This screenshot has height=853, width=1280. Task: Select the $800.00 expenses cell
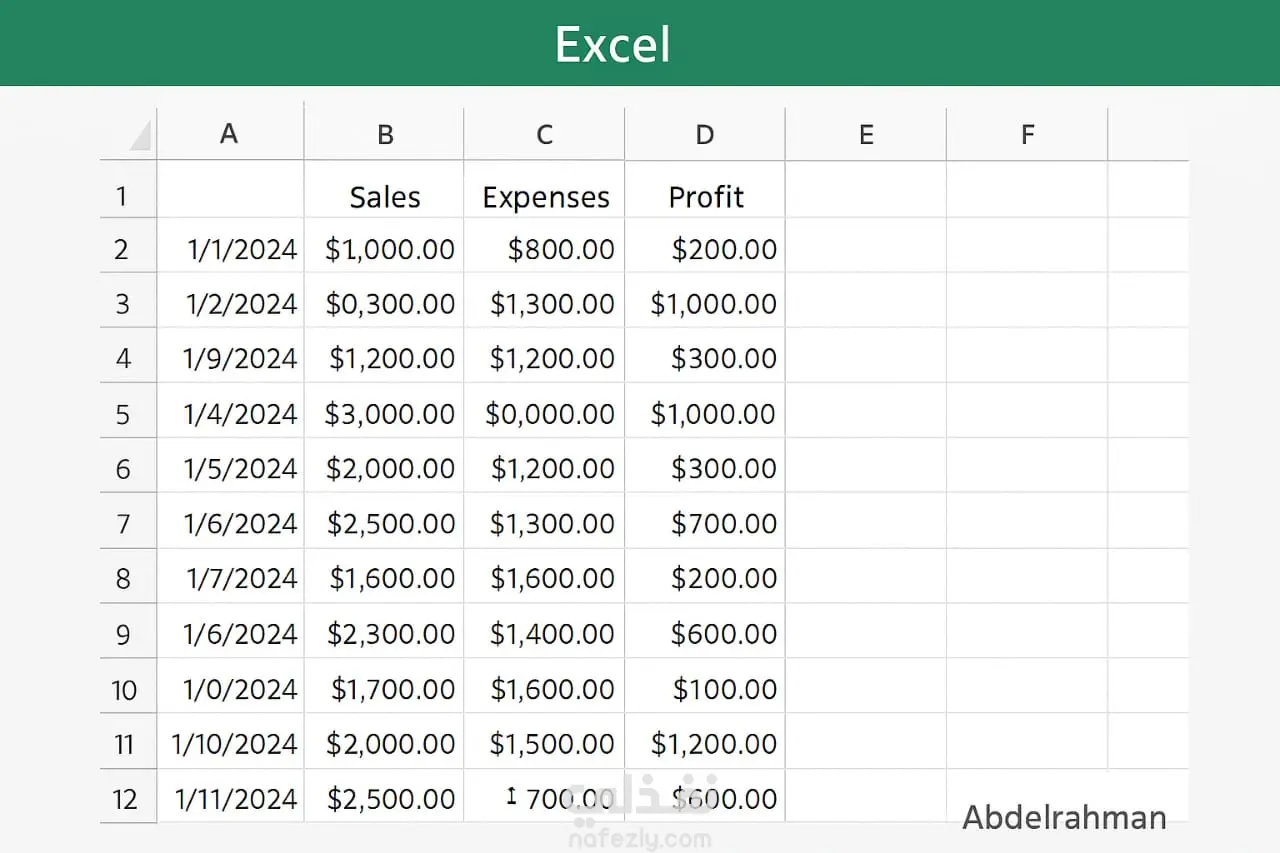pyautogui.click(x=561, y=249)
